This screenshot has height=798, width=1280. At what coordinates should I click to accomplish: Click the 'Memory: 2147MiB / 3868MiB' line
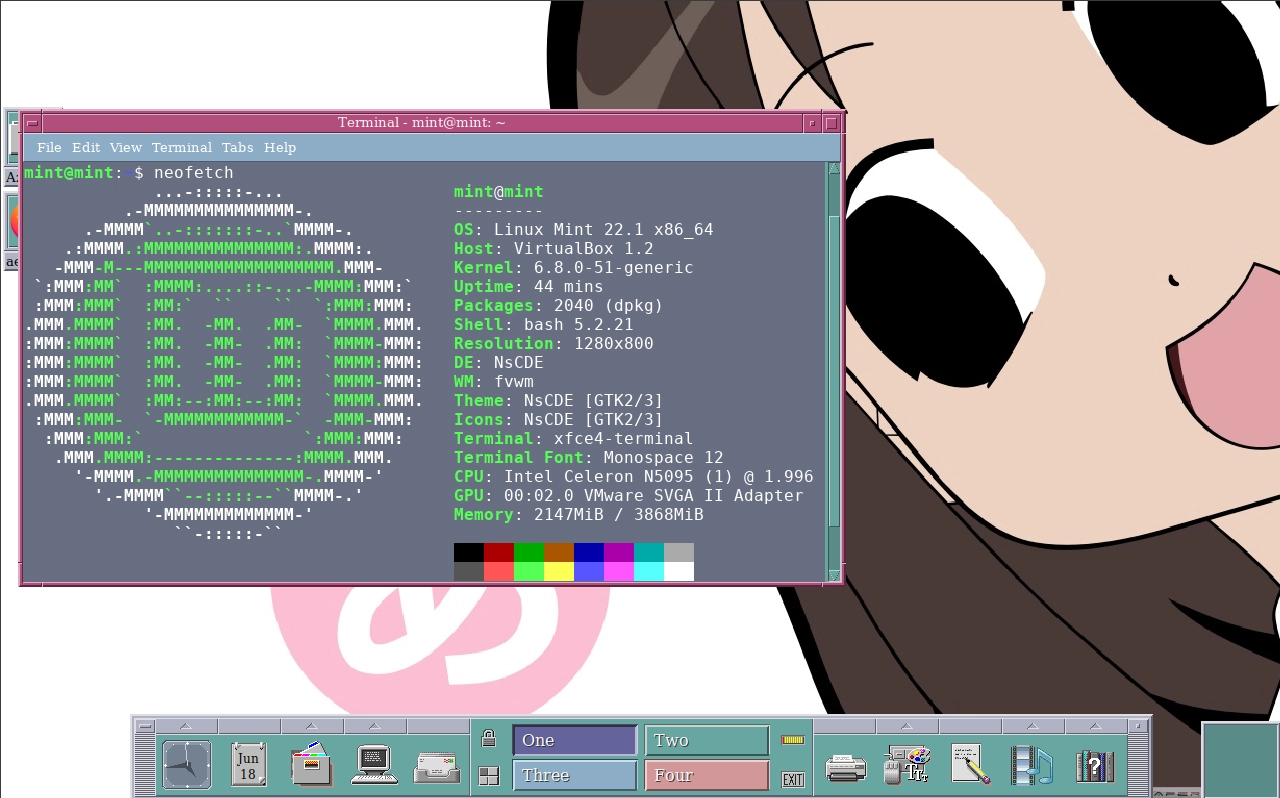click(x=579, y=515)
